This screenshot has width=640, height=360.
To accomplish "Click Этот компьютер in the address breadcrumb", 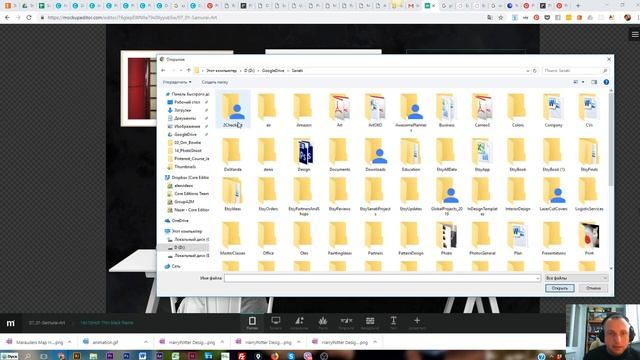I will pos(221,71).
